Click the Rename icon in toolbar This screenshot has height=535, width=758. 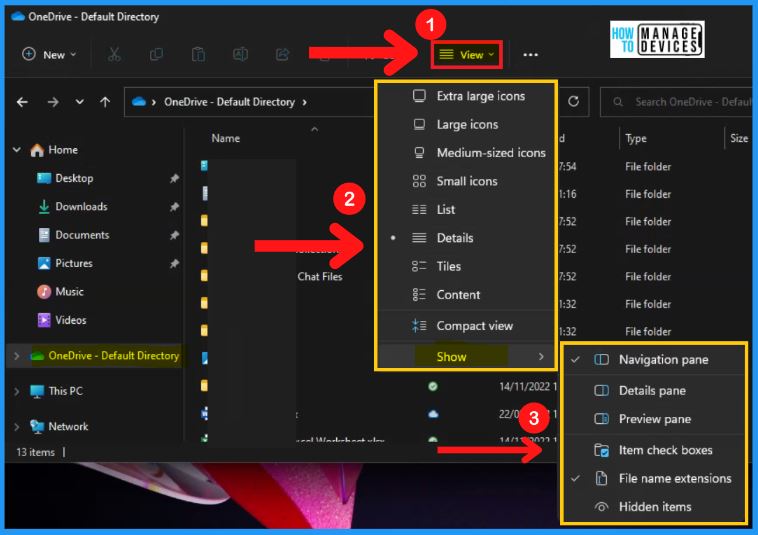click(240, 55)
